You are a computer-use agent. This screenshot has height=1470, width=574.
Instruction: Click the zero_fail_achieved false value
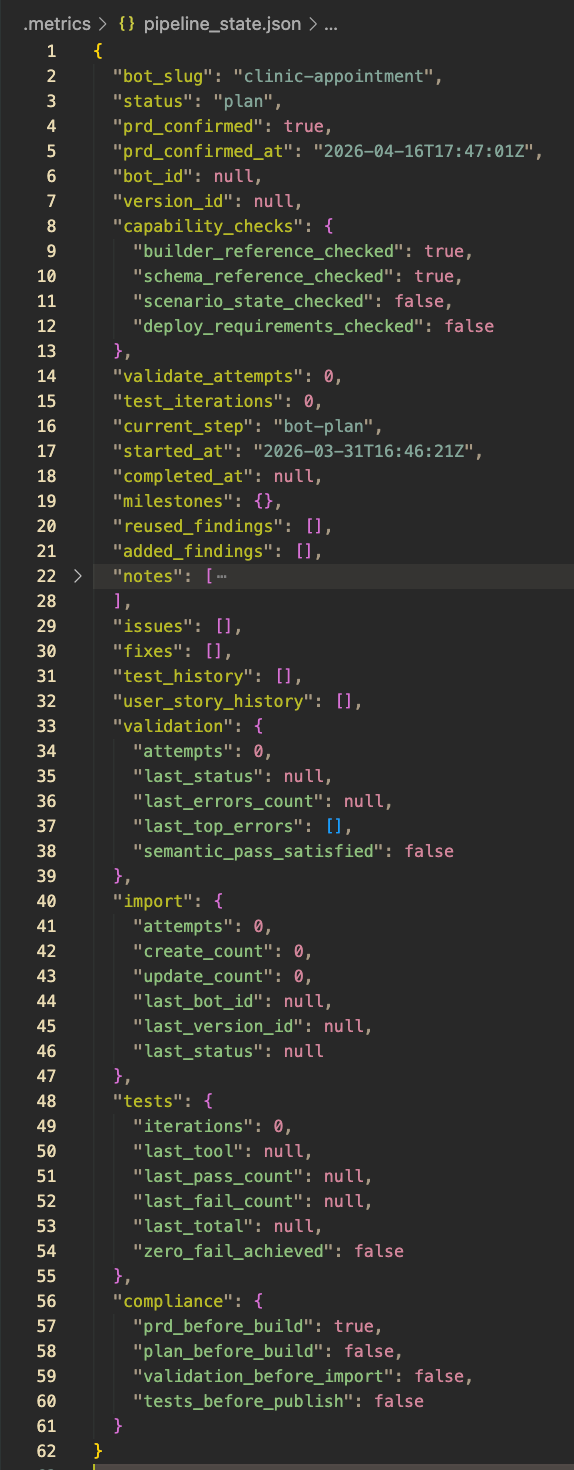click(379, 1251)
